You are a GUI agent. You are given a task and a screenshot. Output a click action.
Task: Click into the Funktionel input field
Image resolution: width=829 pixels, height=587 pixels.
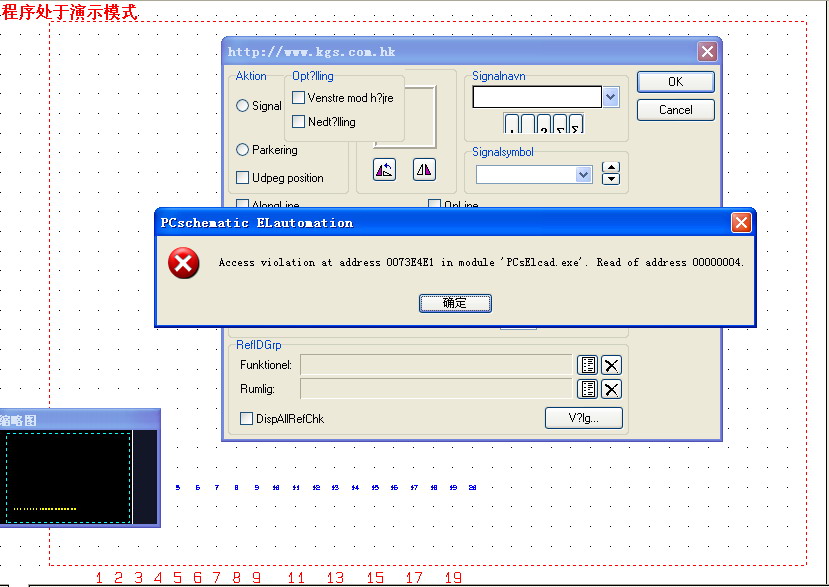(x=436, y=365)
